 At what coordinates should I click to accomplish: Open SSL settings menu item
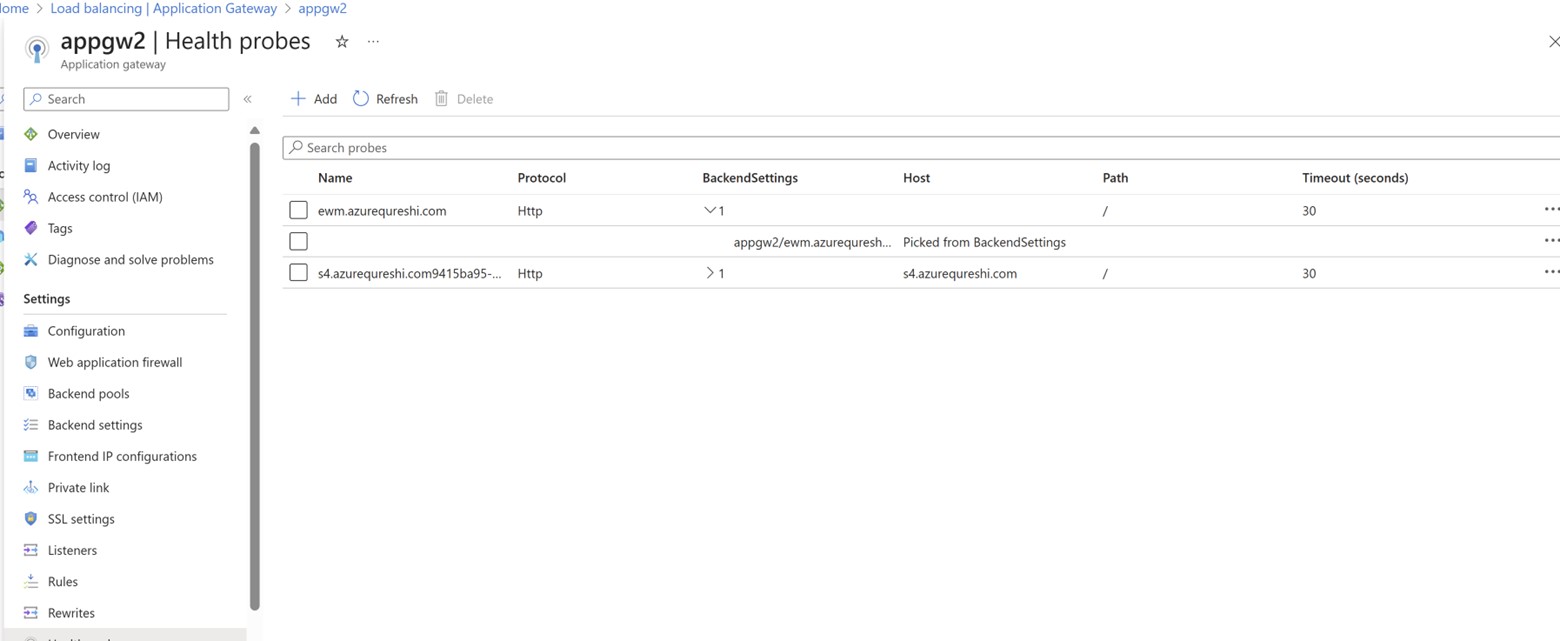pos(81,519)
